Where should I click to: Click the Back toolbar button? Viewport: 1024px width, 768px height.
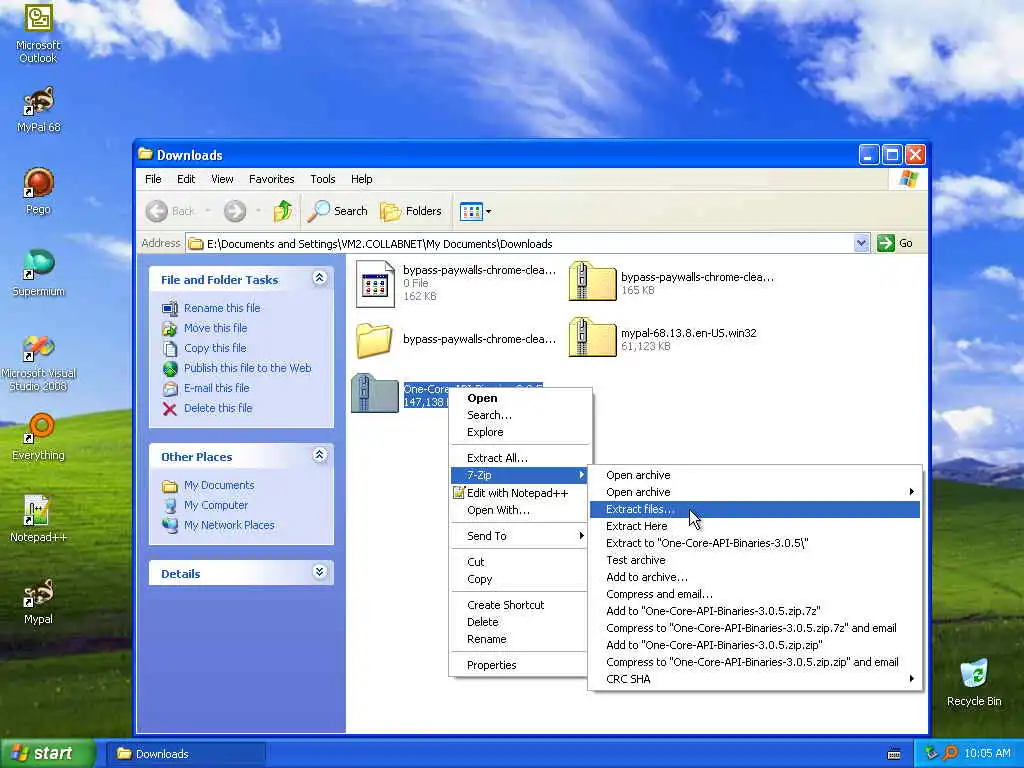pos(169,211)
